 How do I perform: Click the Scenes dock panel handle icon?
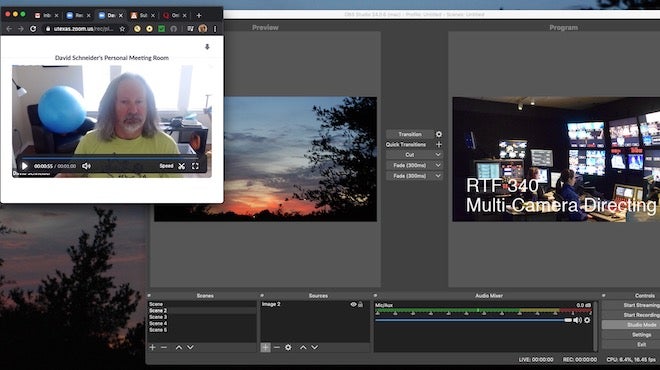click(x=149, y=295)
